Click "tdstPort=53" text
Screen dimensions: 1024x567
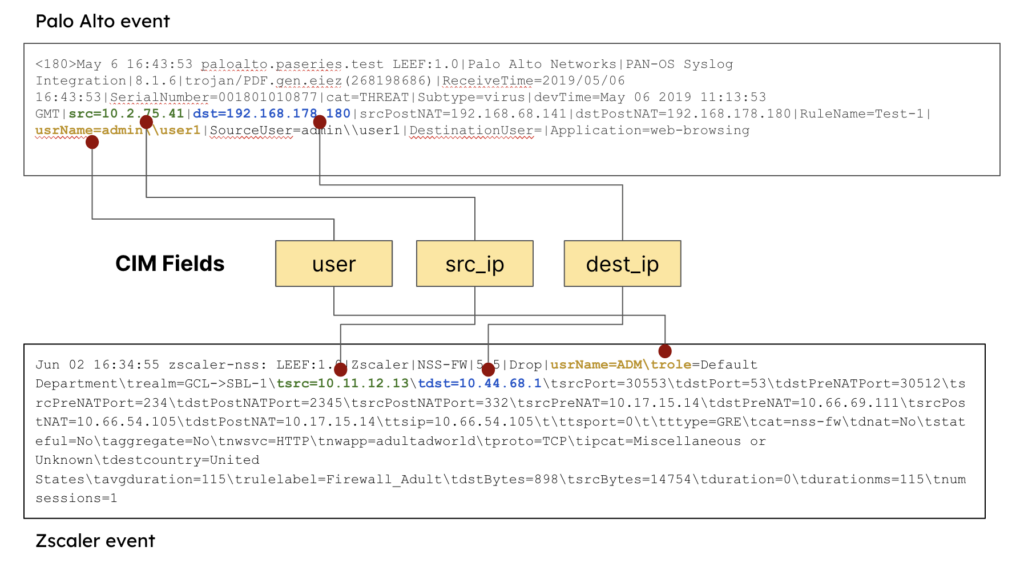click(x=721, y=383)
